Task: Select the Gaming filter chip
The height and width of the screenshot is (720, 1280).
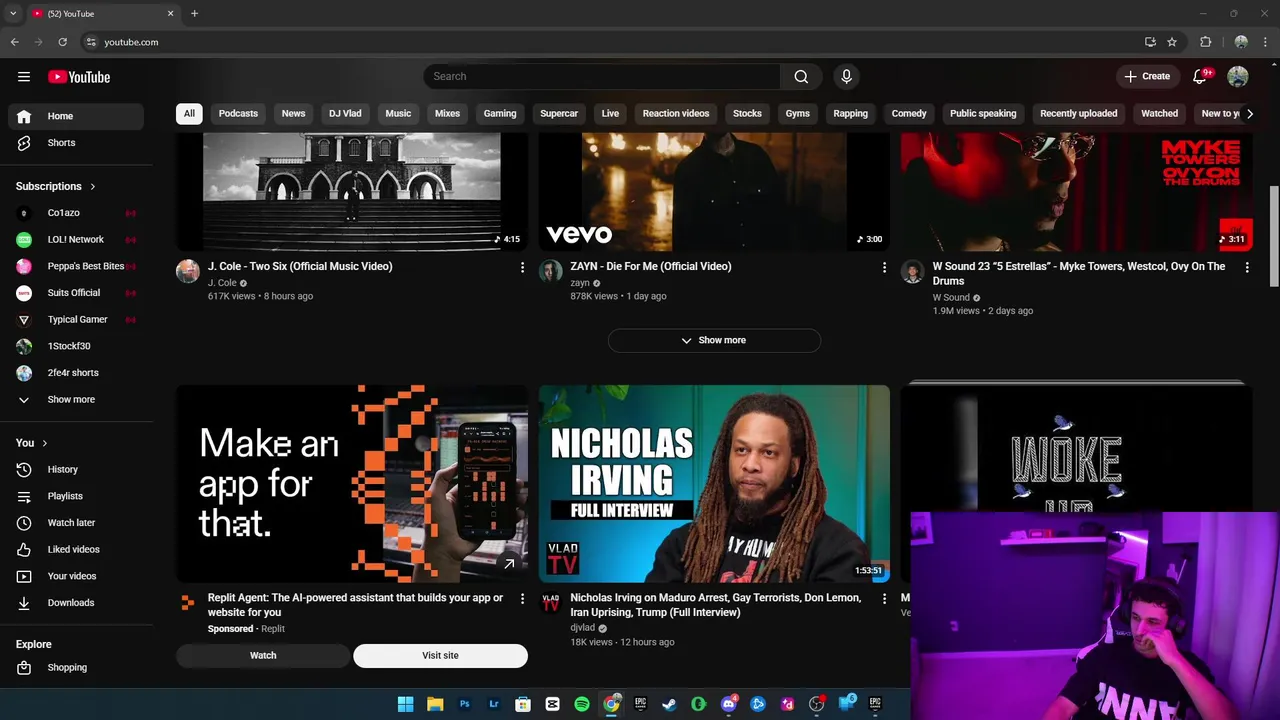Action: (x=500, y=113)
